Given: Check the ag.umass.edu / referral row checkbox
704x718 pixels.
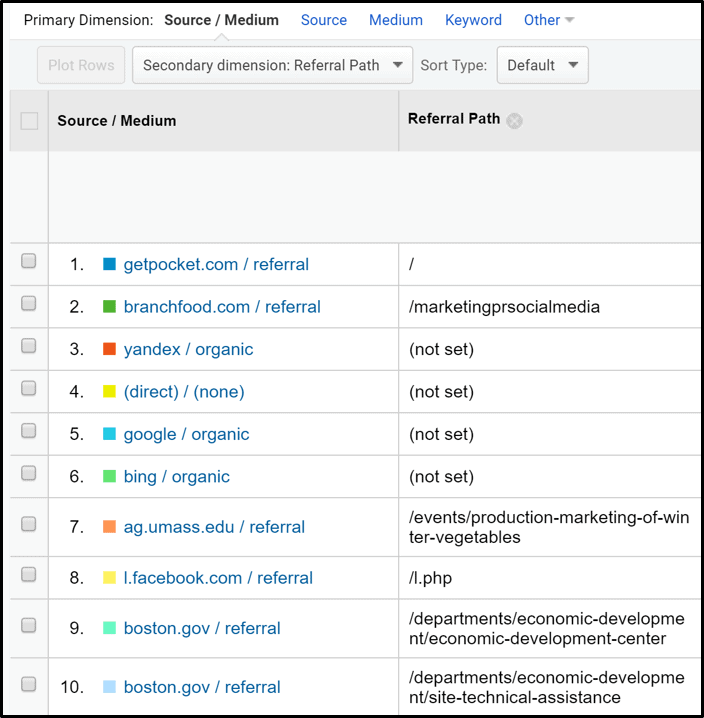Looking at the screenshot, I should (x=29, y=524).
